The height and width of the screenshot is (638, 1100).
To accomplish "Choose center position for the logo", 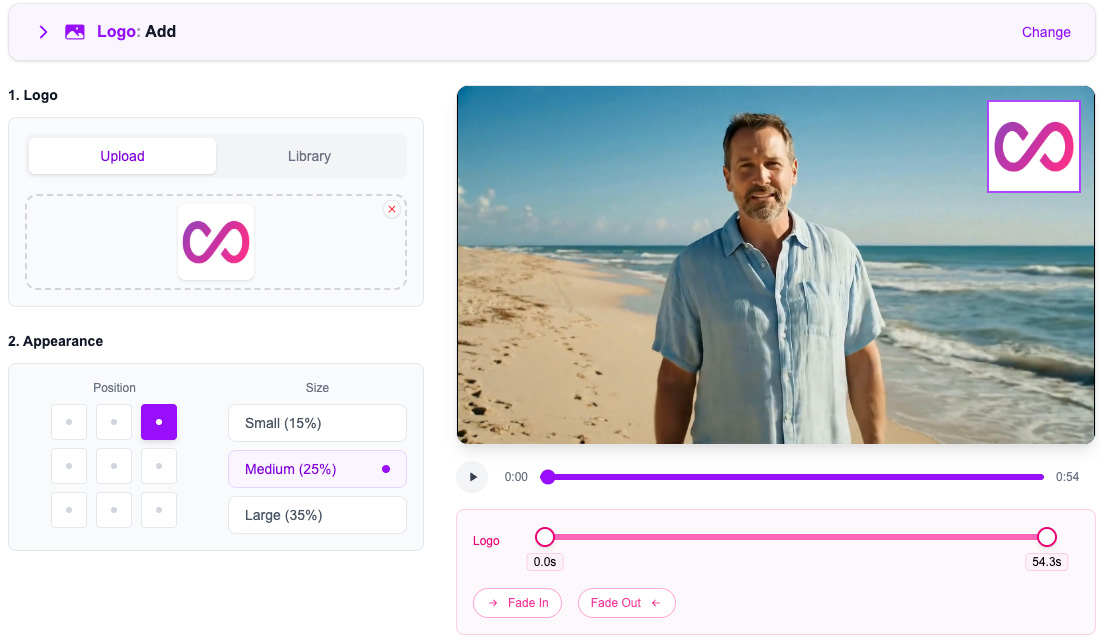I will tap(114, 466).
